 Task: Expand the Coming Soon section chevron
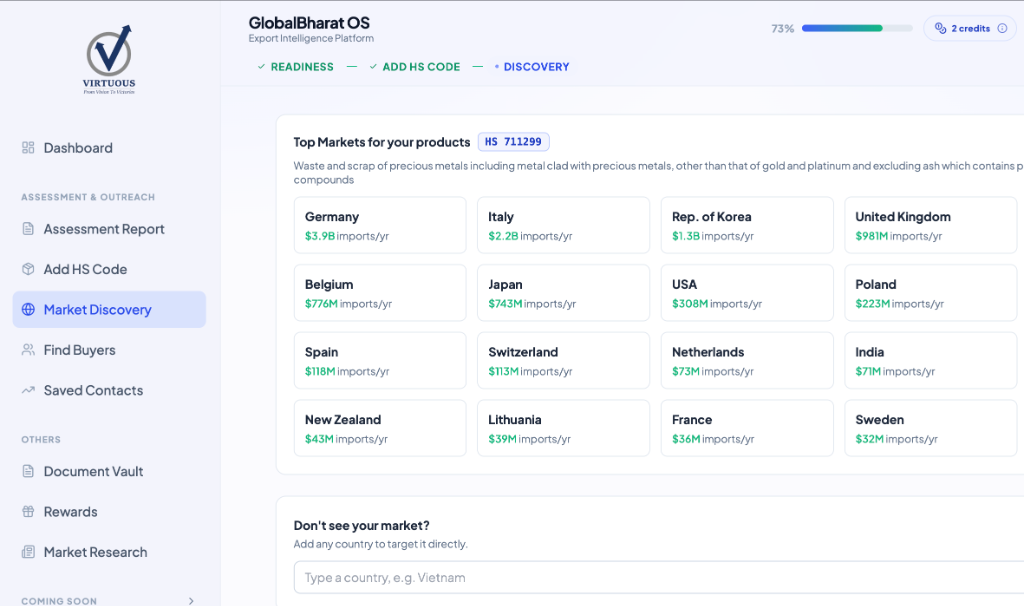[x=191, y=601]
